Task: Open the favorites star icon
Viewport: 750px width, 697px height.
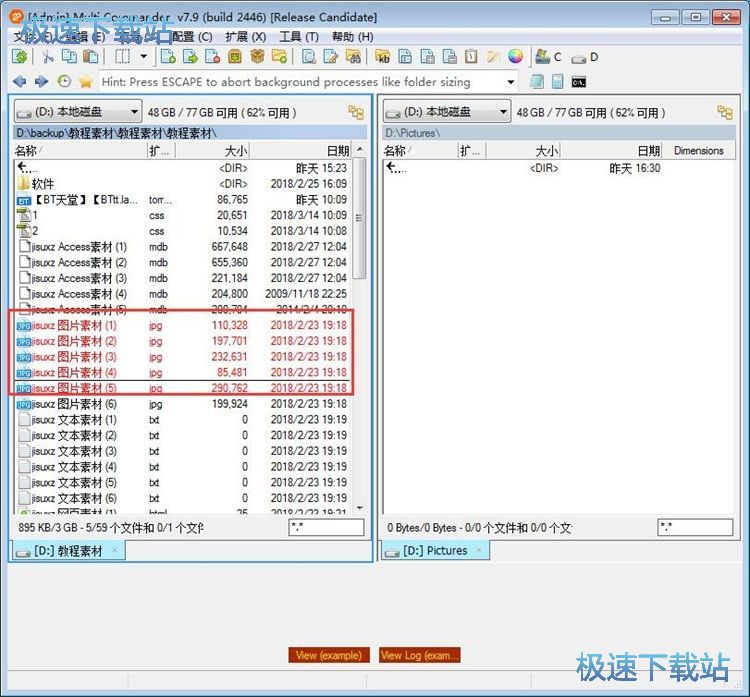Action: coord(86,82)
